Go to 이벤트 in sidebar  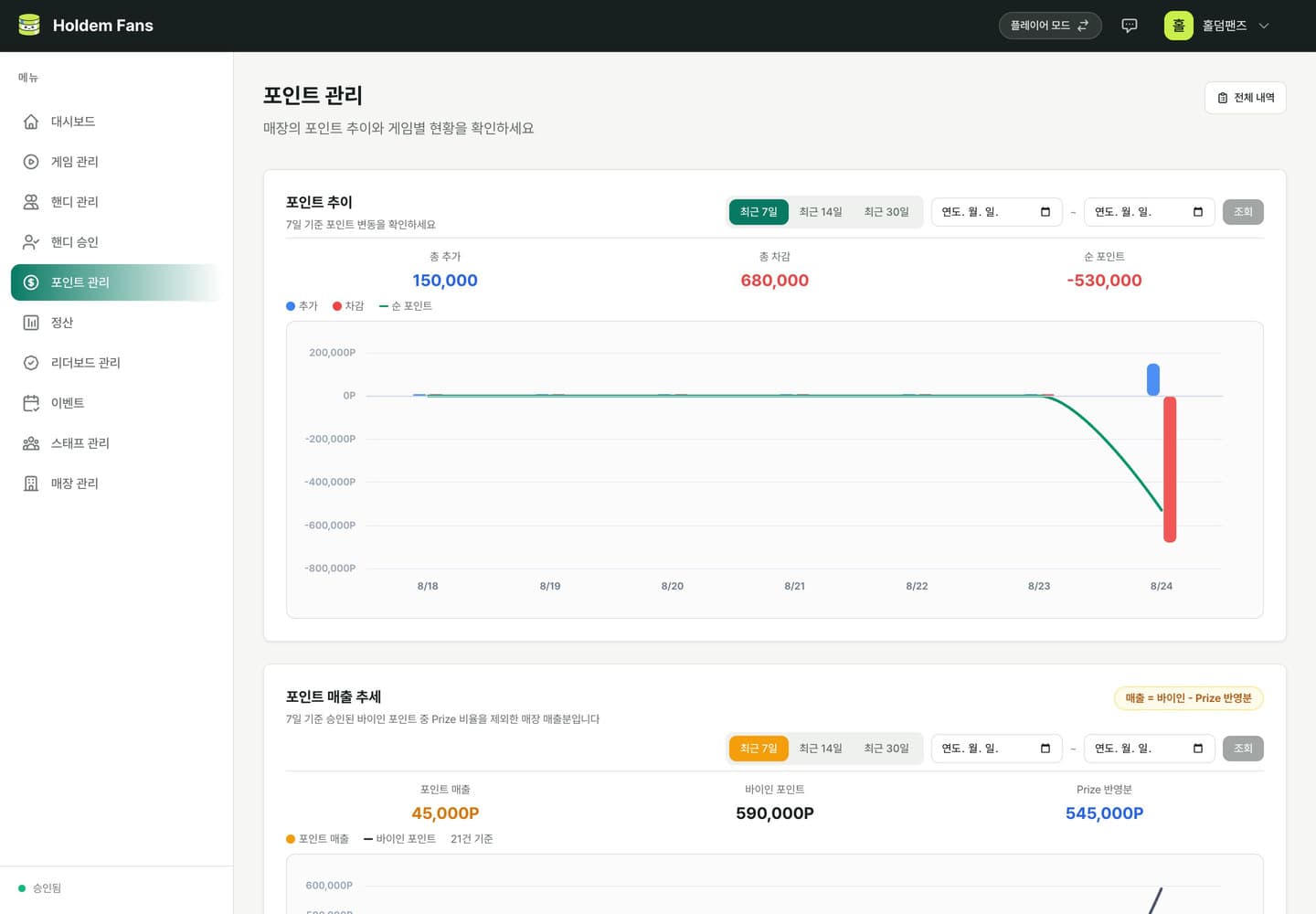[116, 403]
